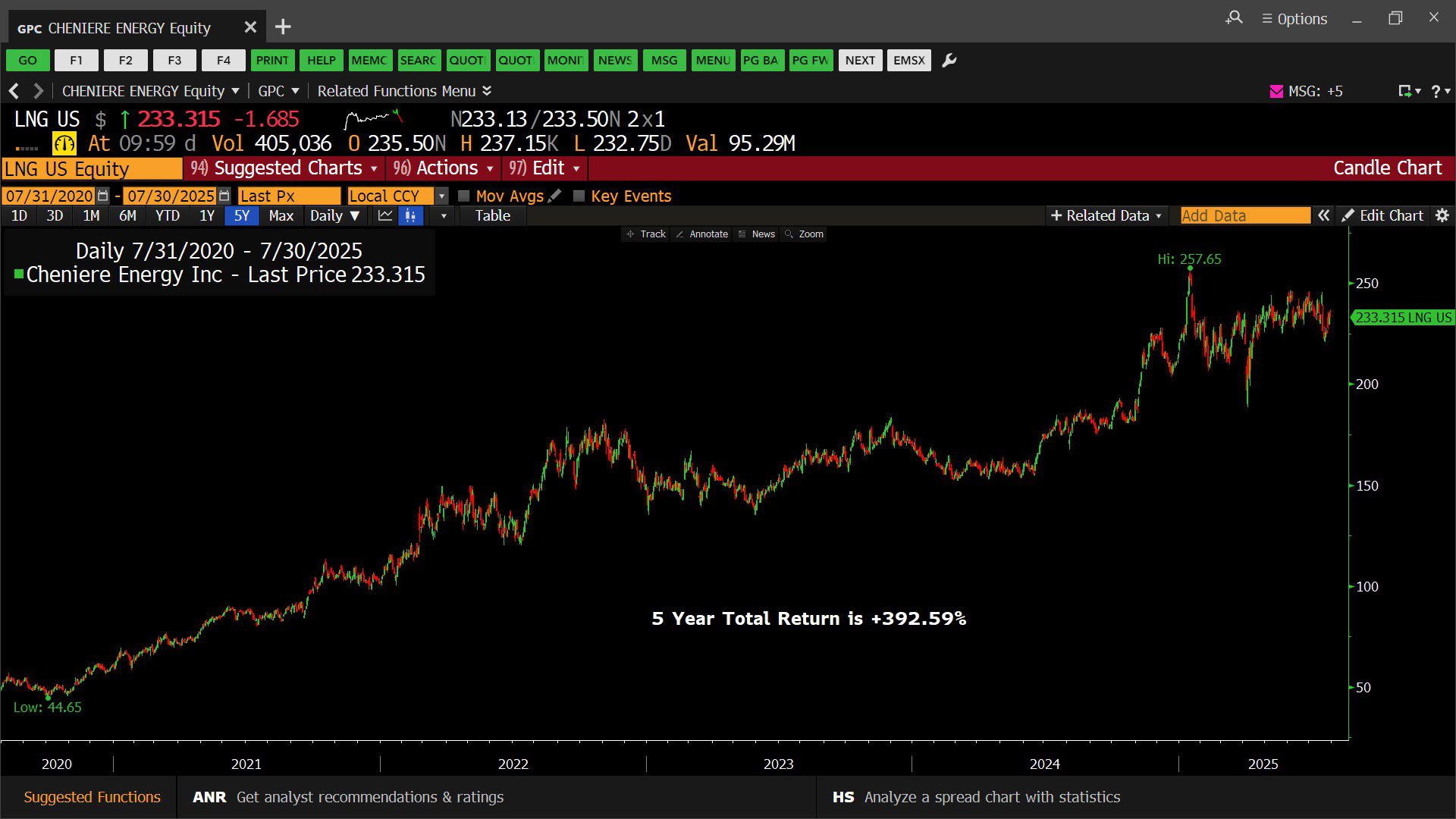
Task: Select the candle chart type icon
Action: click(410, 215)
